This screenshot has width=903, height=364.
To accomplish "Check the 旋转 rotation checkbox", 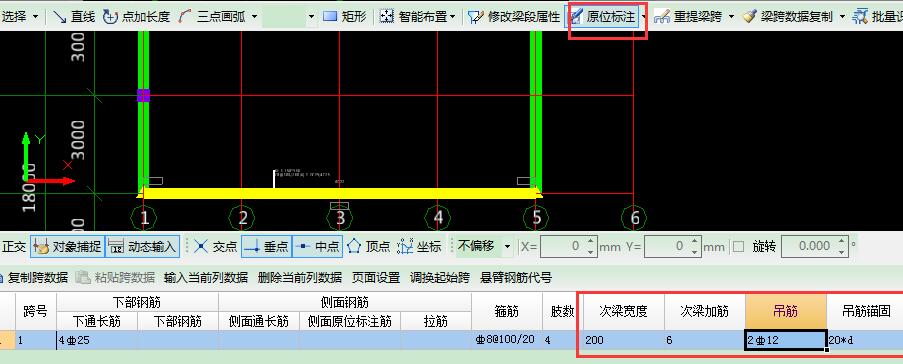I will (738, 247).
